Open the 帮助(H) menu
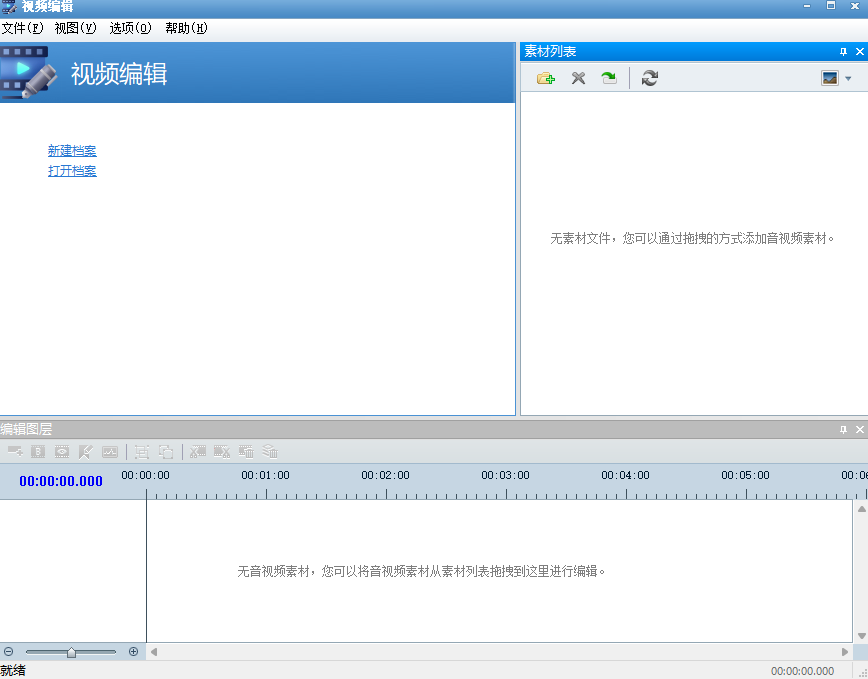Viewport: 868px width, 679px height. coord(186,28)
